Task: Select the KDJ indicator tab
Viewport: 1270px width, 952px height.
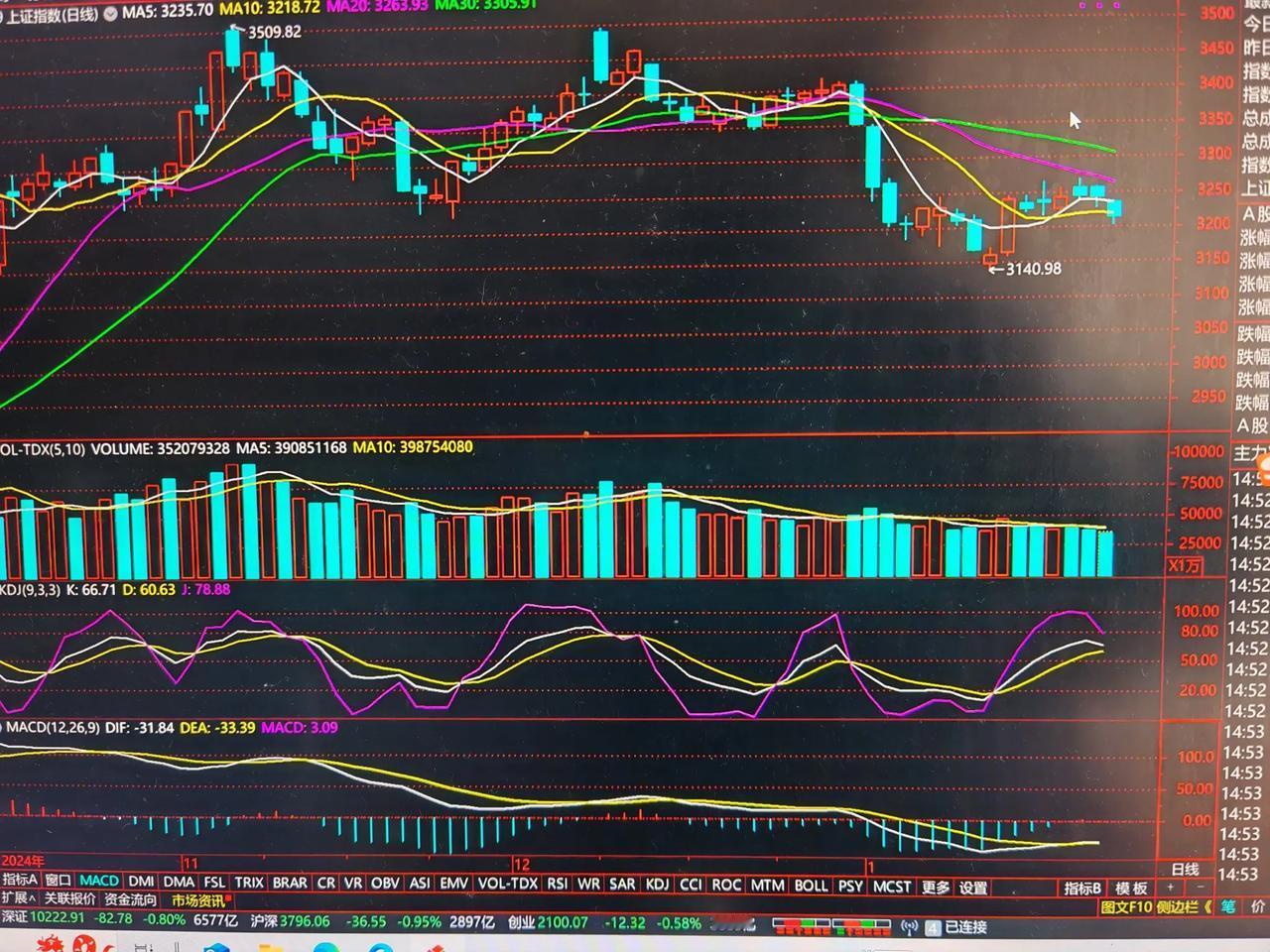Action: [657, 885]
